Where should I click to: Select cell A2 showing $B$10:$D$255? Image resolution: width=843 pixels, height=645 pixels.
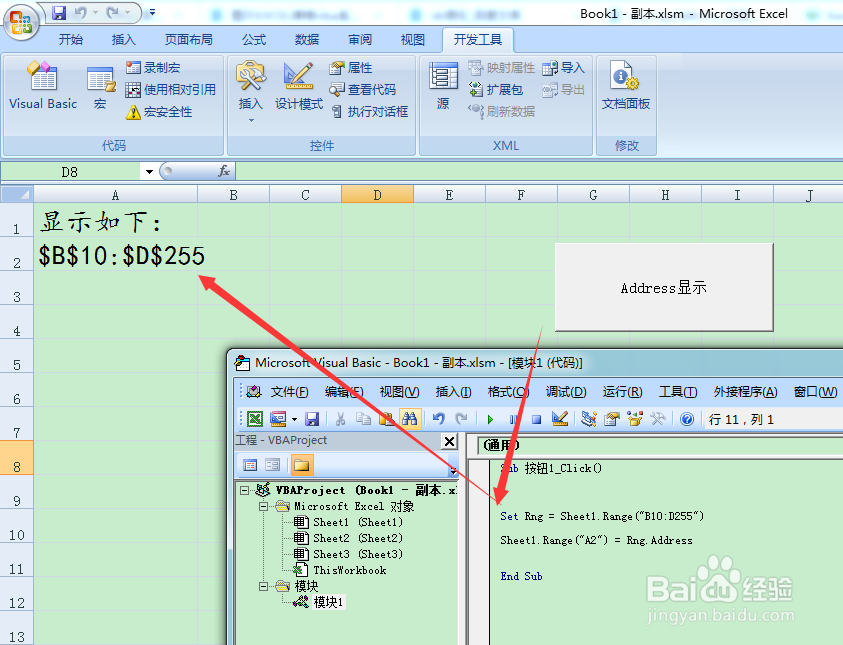pyautogui.click(x=116, y=255)
